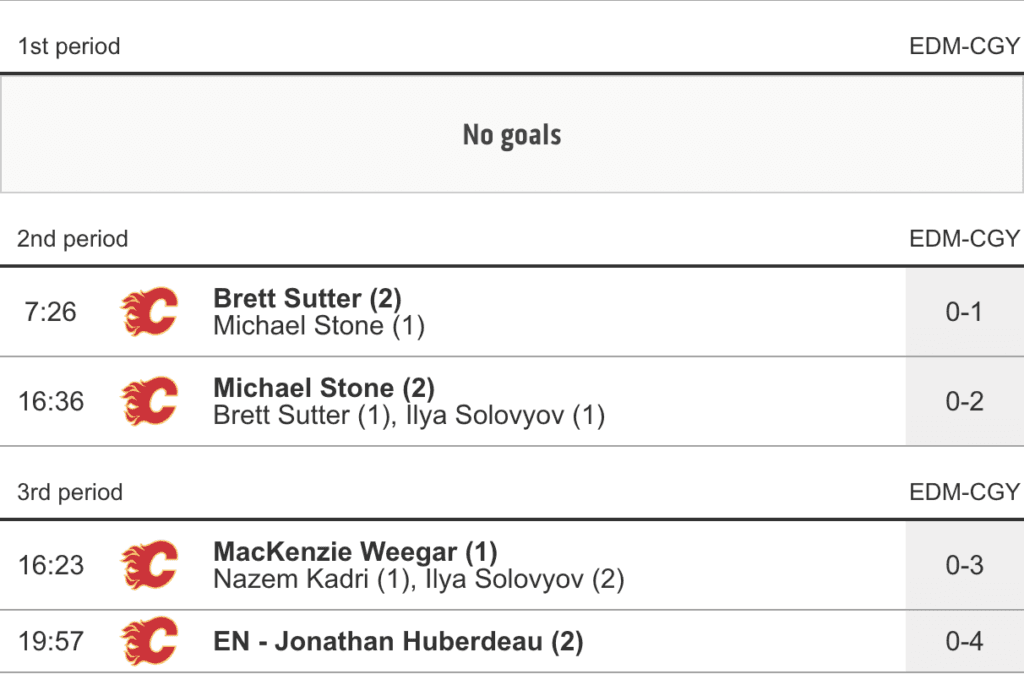Click the 0-1 score cell
The height and width of the screenshot is (674, 1024).
pos(964,312)
